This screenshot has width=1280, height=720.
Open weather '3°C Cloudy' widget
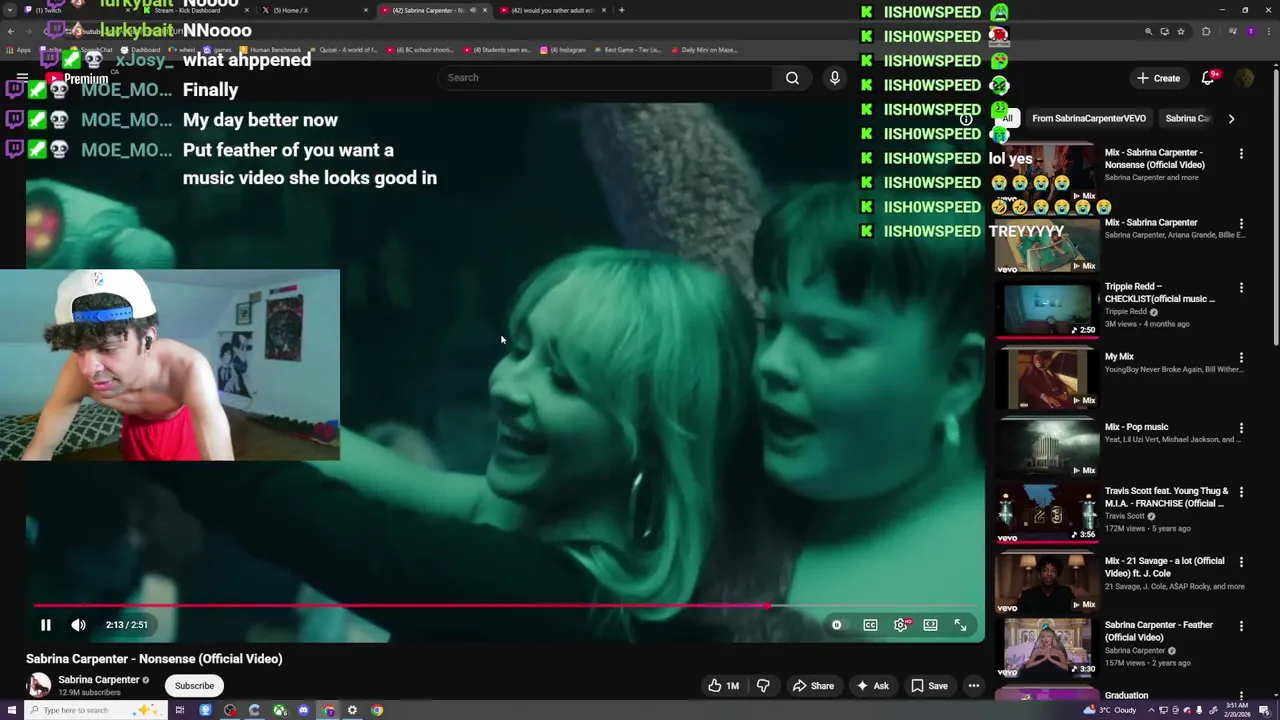pyautogui.click(x=1111, y=710)
